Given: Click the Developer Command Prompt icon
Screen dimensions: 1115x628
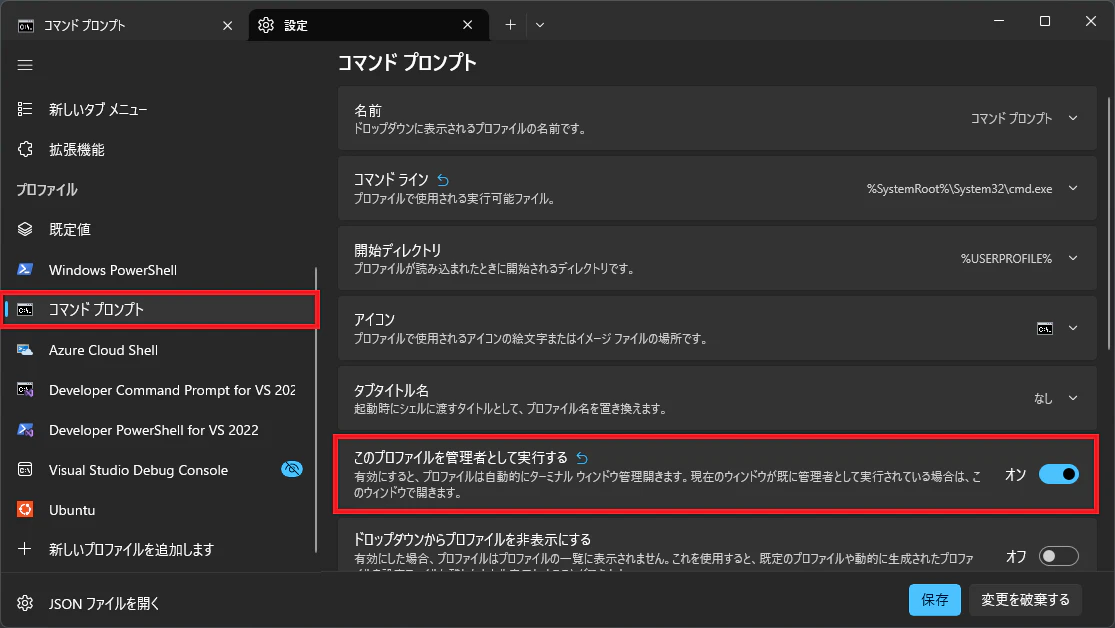Looking at the screenshot, I should click(x=25, y=390).
